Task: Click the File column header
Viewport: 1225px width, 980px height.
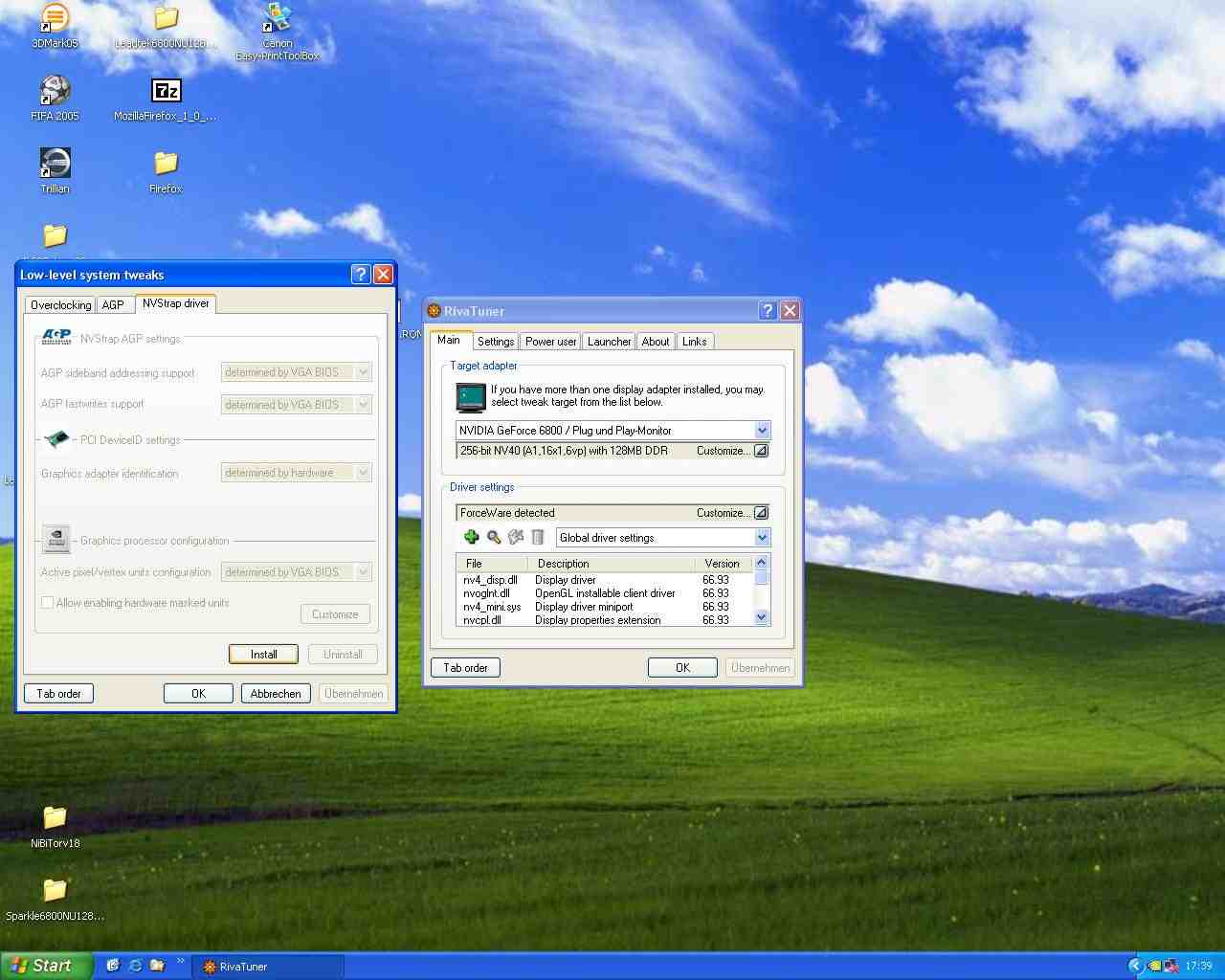Action: (492, 564)
